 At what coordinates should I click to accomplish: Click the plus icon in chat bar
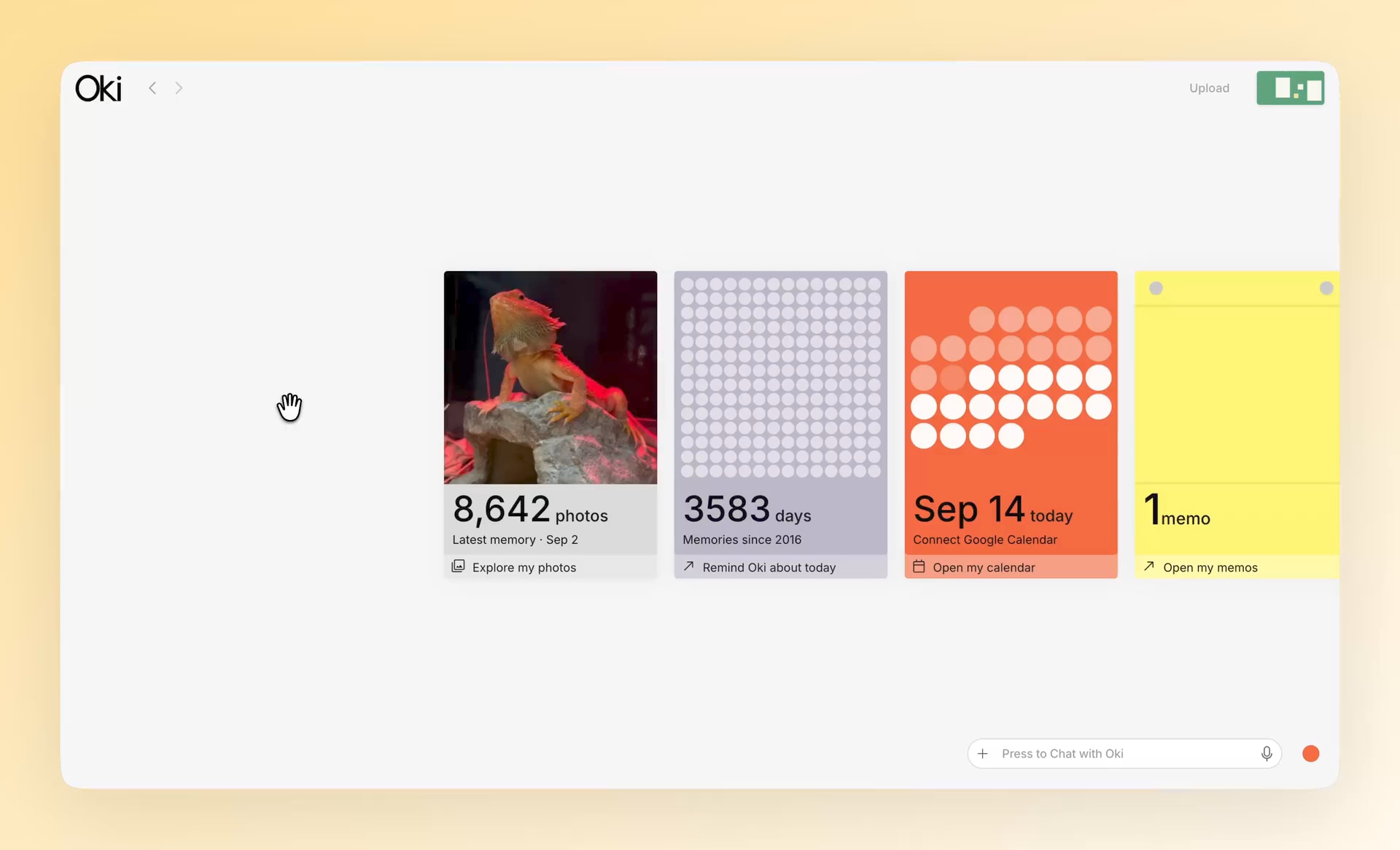[x=983, y=754]
